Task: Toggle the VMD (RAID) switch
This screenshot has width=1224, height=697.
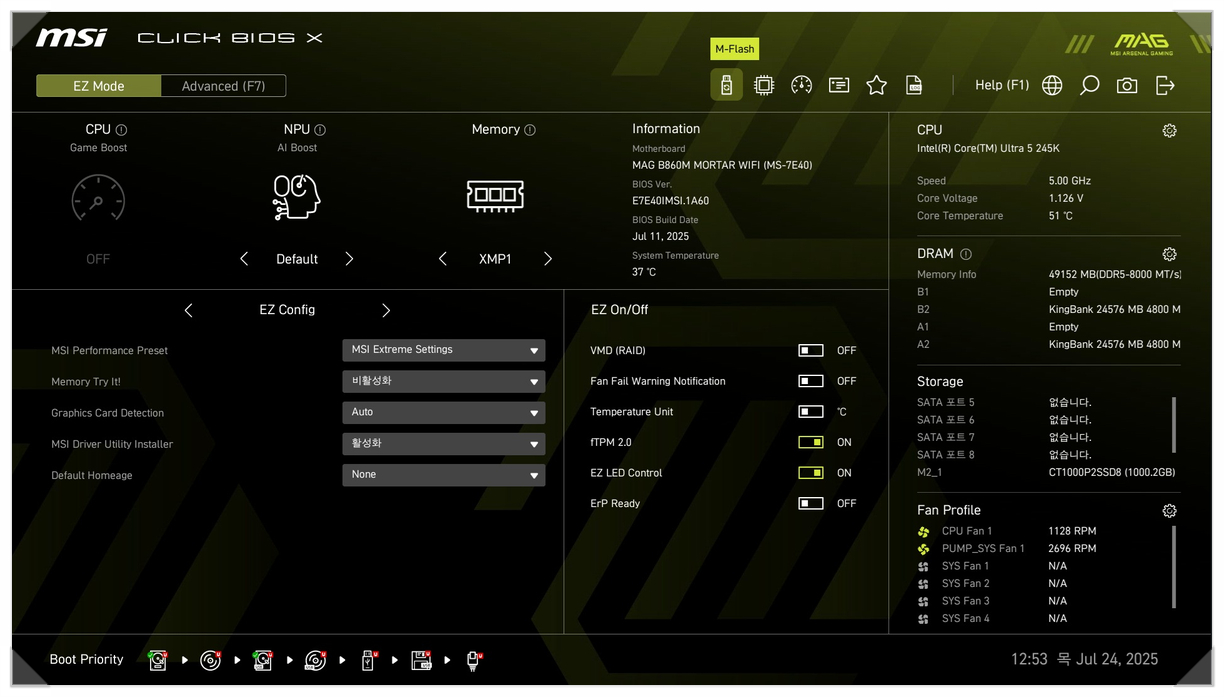Action: tap(810, 351)
